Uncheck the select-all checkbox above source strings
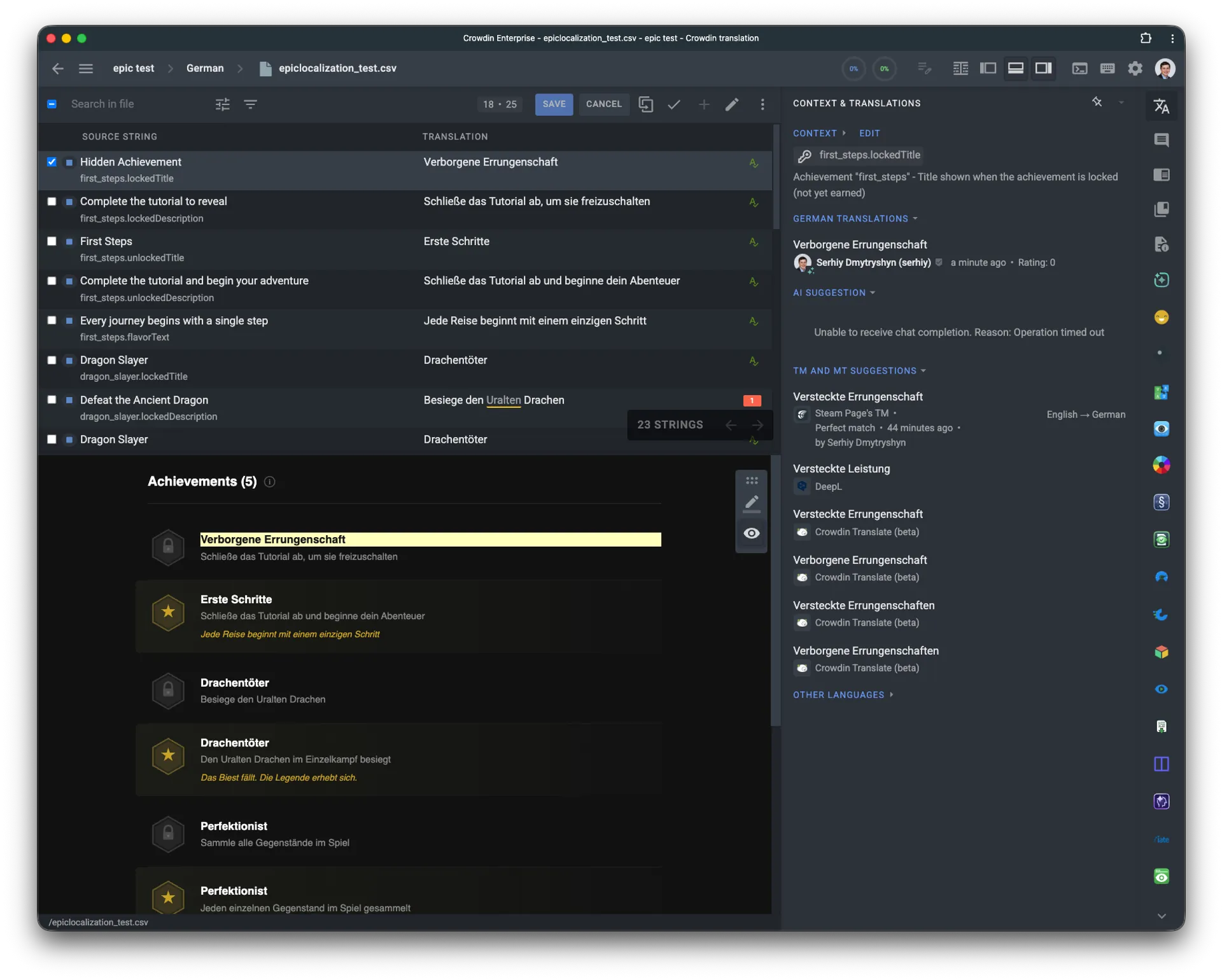The height and width of the screenshot is (980, 1222). click(x=52, y=104)
